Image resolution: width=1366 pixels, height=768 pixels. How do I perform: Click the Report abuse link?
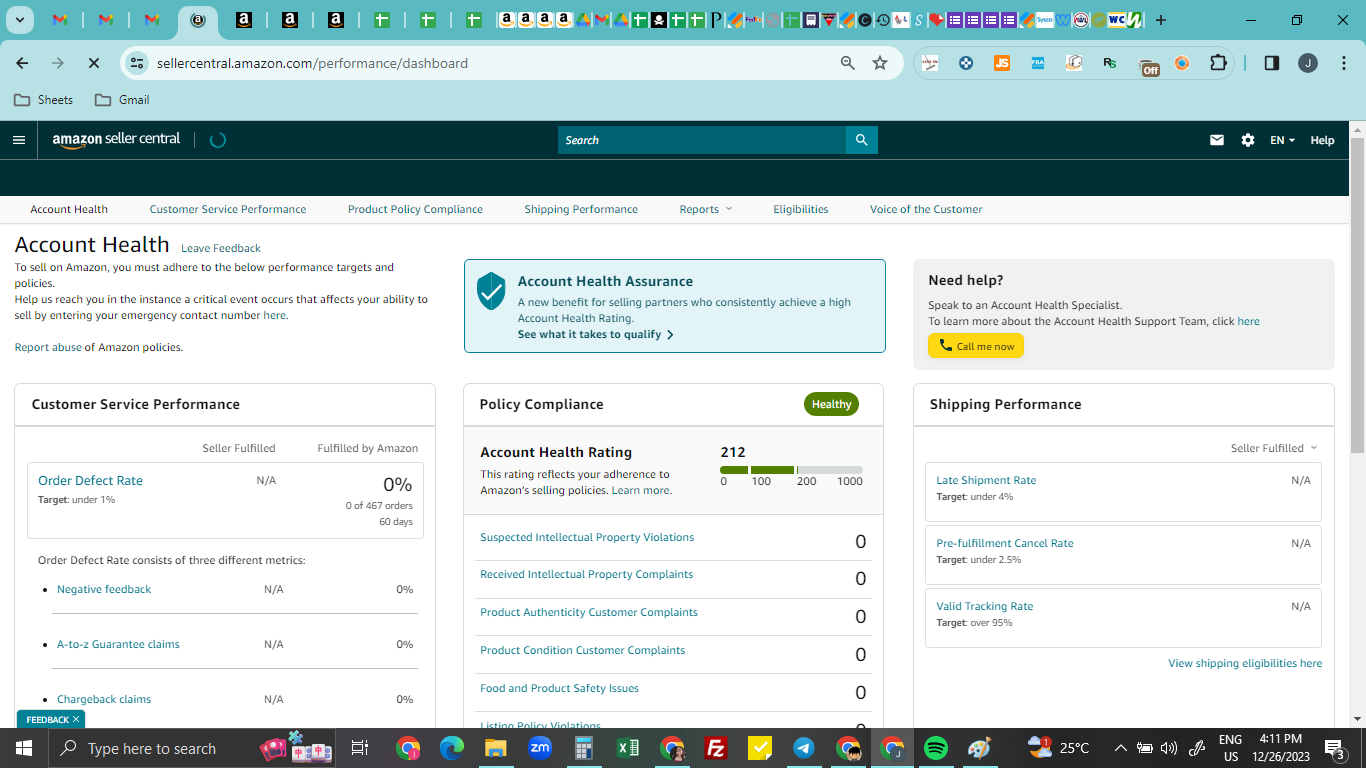coord(48,347)
